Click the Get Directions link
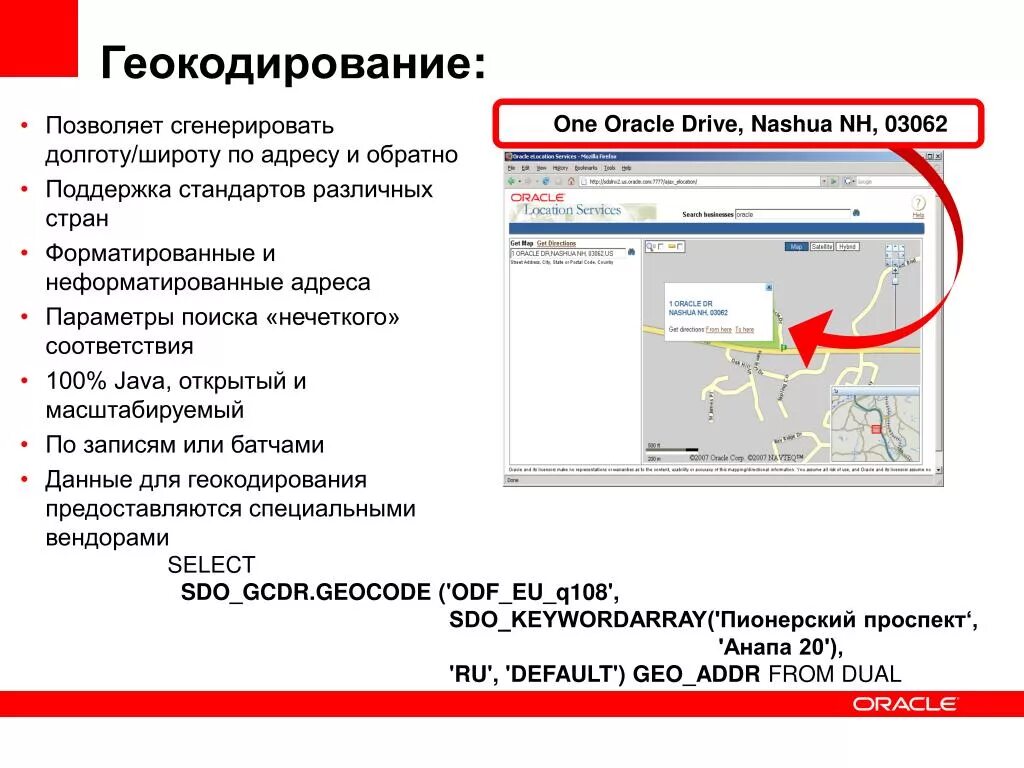Viewport: 1024px width, 768px height. point(556,243)
